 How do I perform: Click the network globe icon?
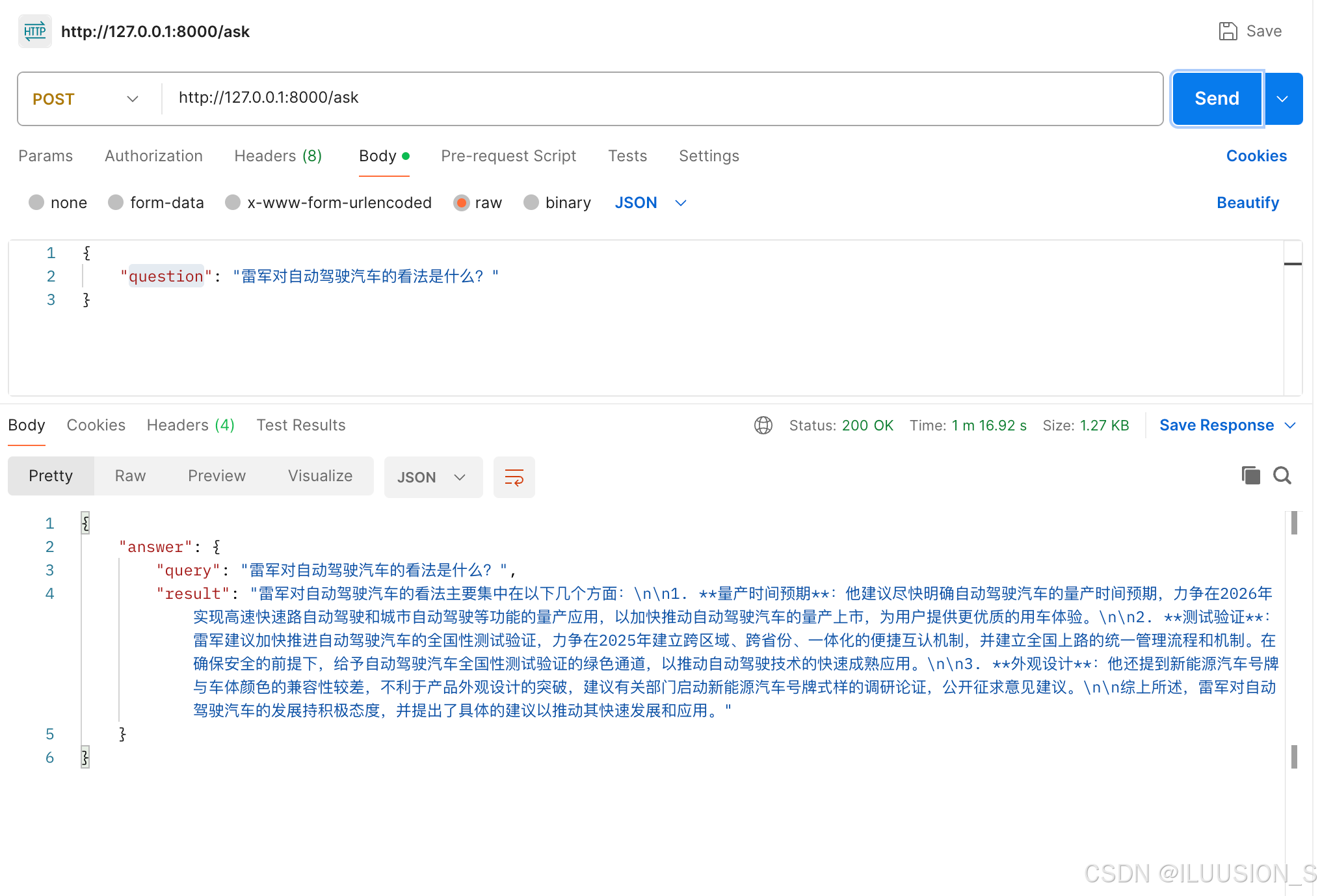point(763,425)
